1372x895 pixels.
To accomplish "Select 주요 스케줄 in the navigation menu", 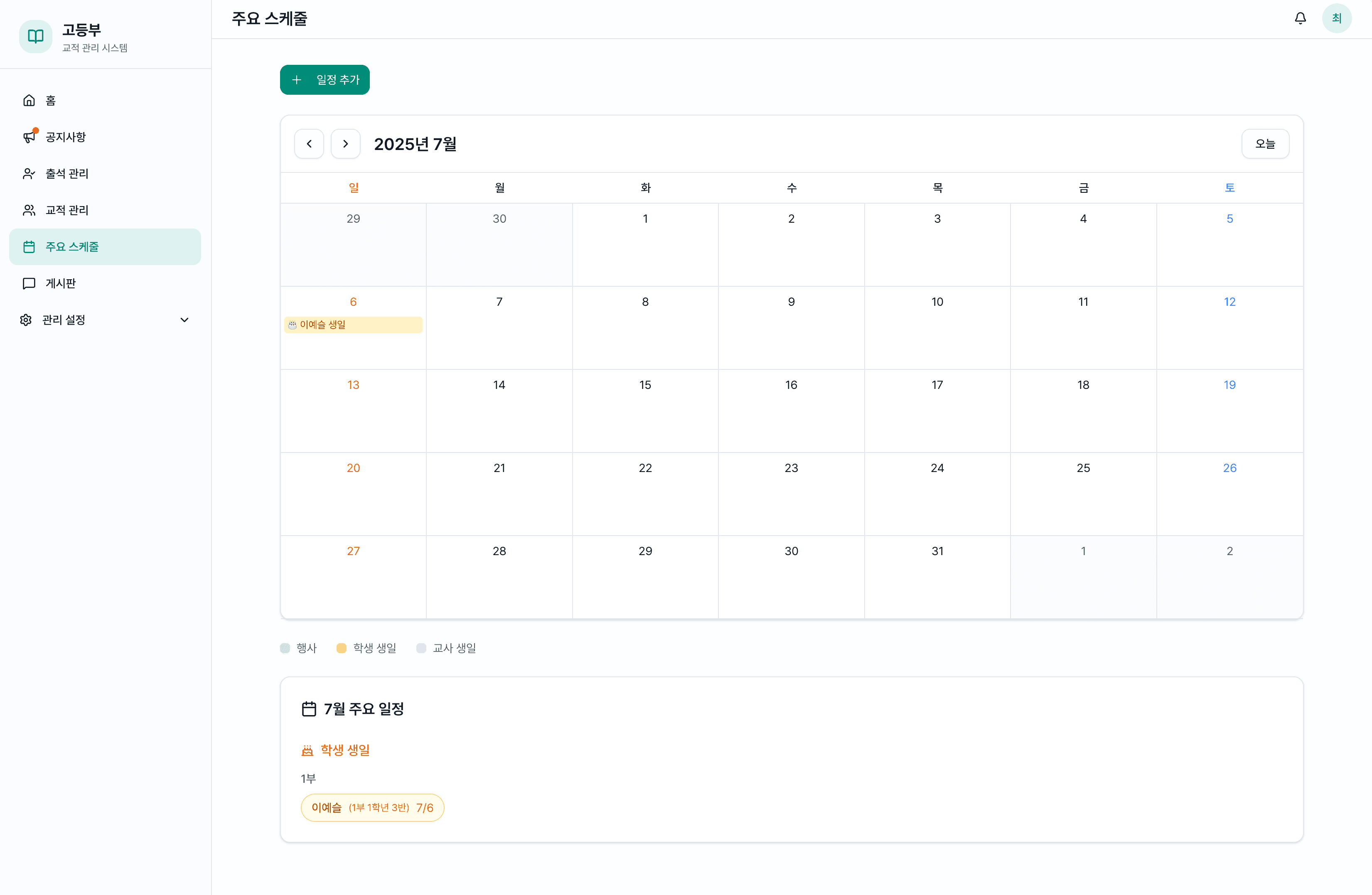I will [72, 247].
